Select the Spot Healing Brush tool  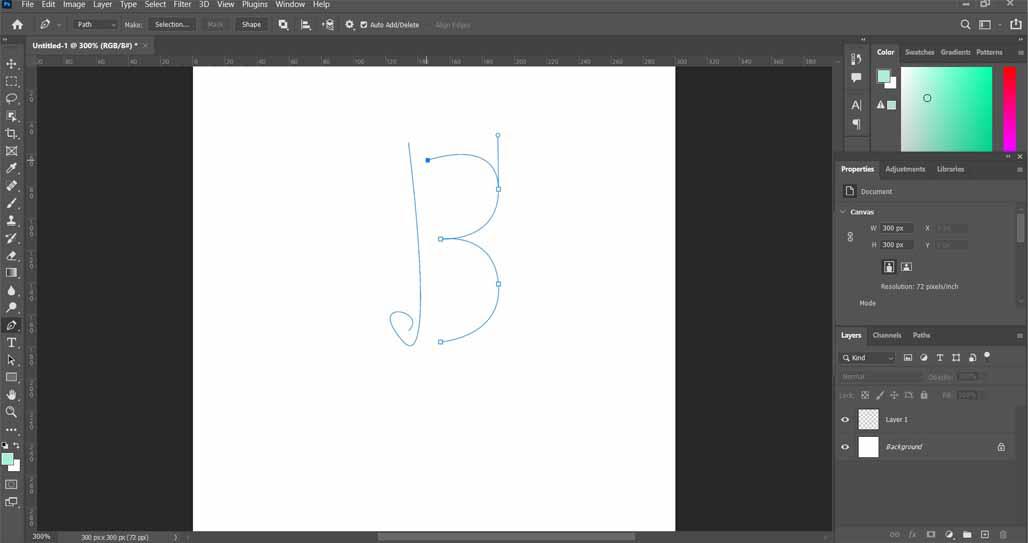click(11, 186)
